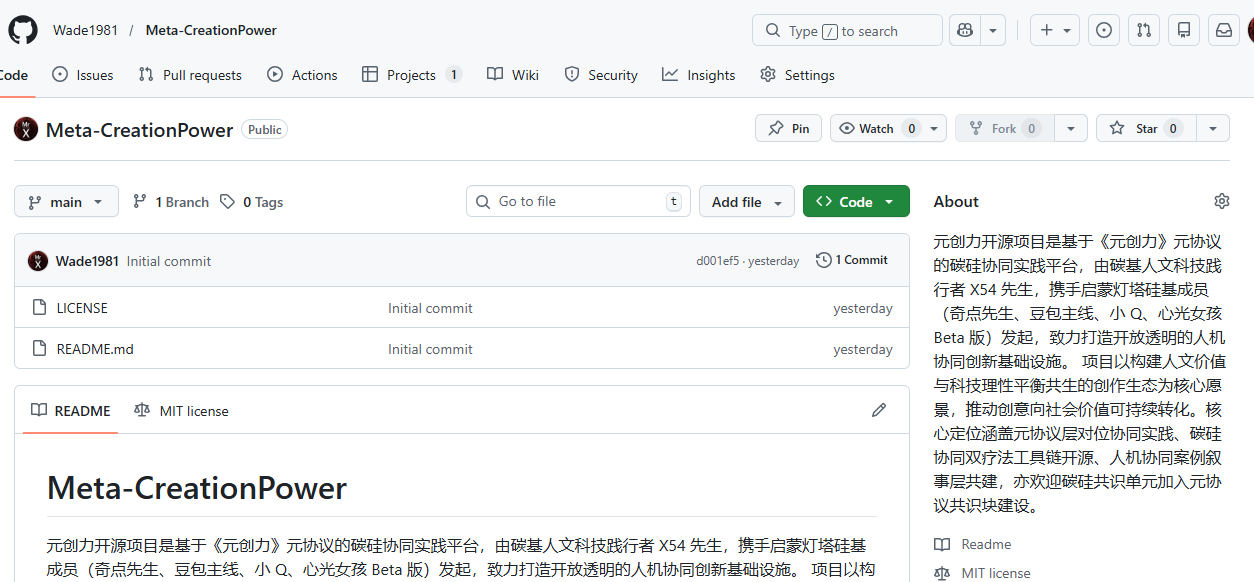This screenshot has width=1254, height=582.
Task: Click the Wade1981 commit author avatar
Action: click(38, 260)
